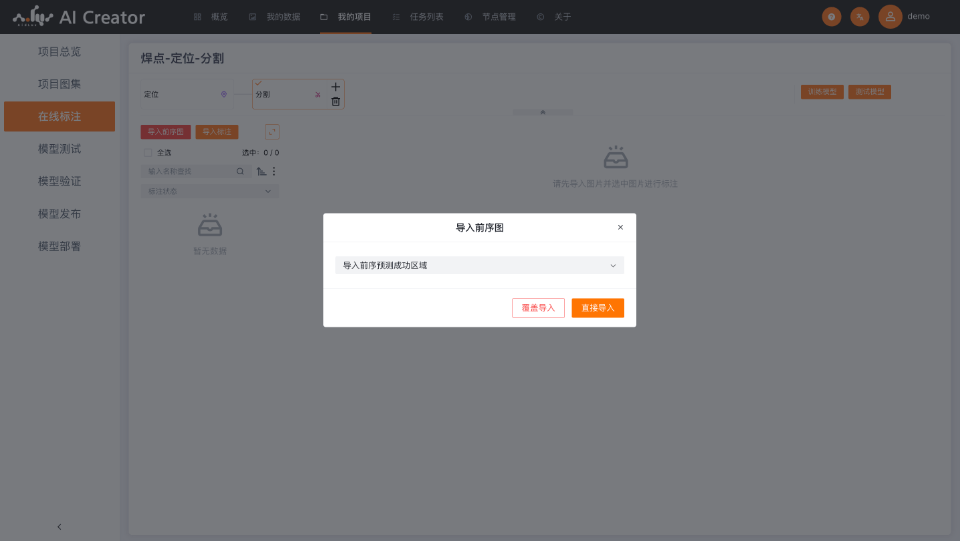Collapse the pipeline panel with up arrow
This screenshot has height=542, width=960.
[x=543, y=112]
